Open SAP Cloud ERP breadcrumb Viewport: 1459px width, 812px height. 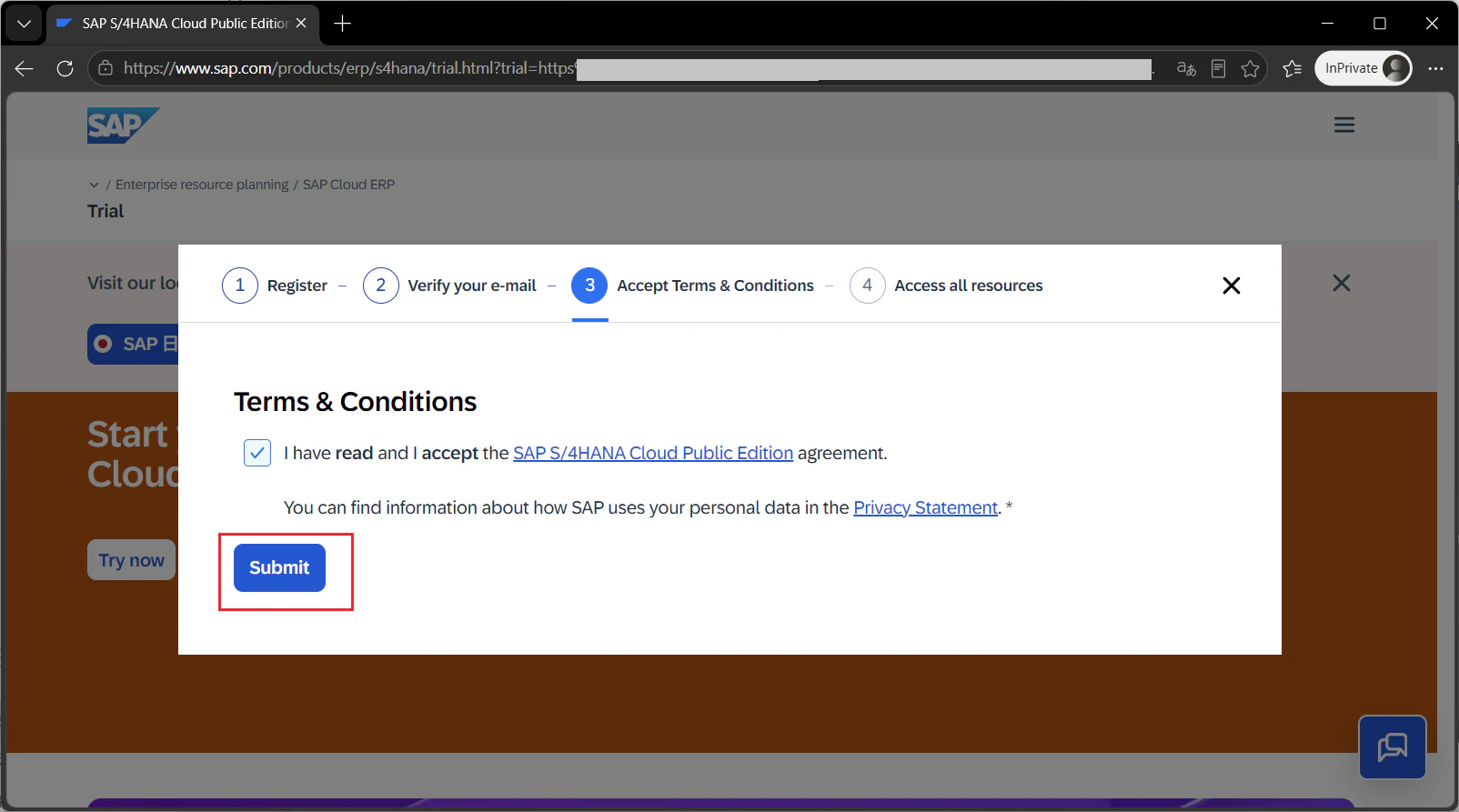point(348,185)
